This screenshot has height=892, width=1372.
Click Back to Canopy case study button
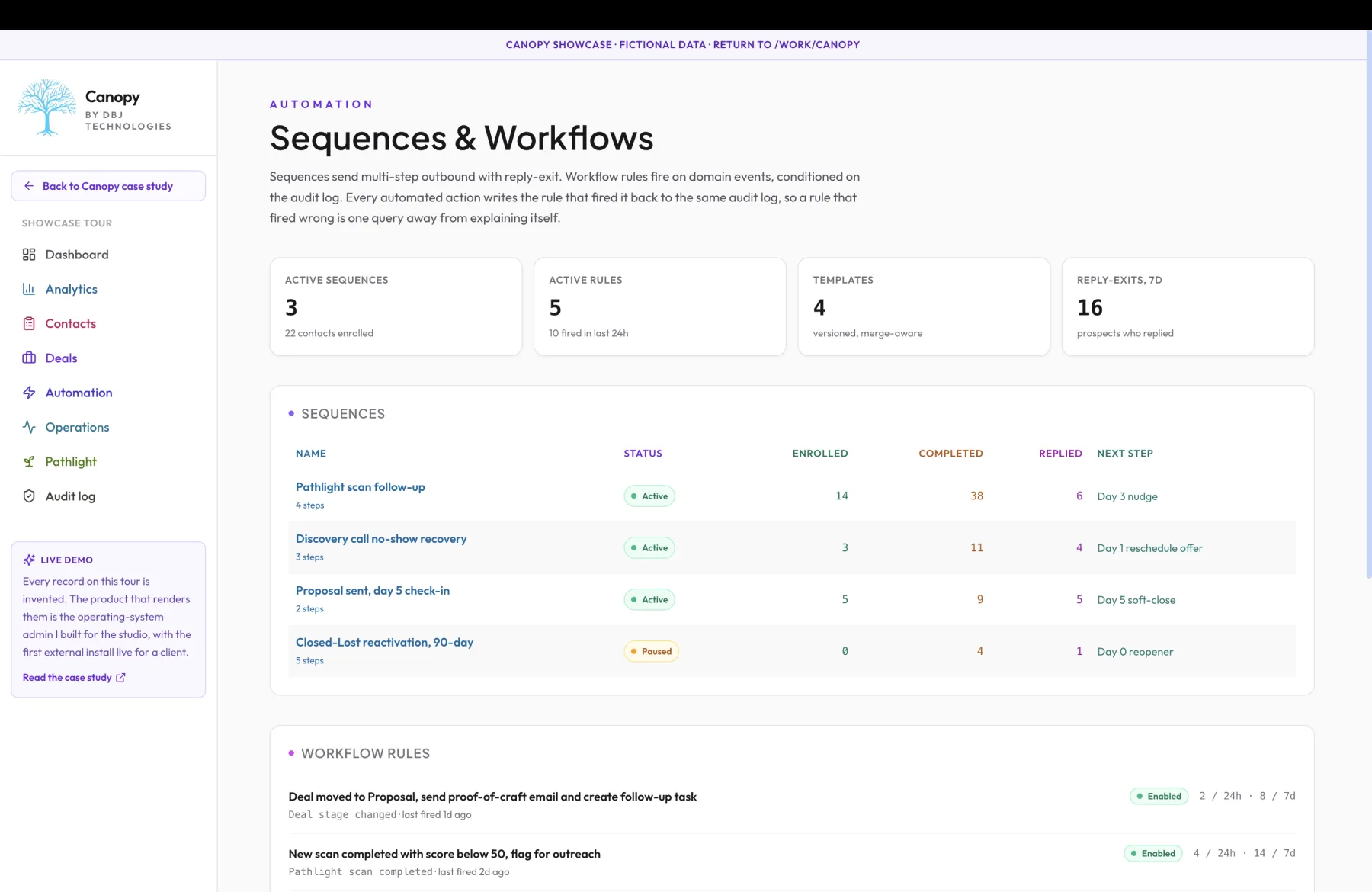(108, 186)
